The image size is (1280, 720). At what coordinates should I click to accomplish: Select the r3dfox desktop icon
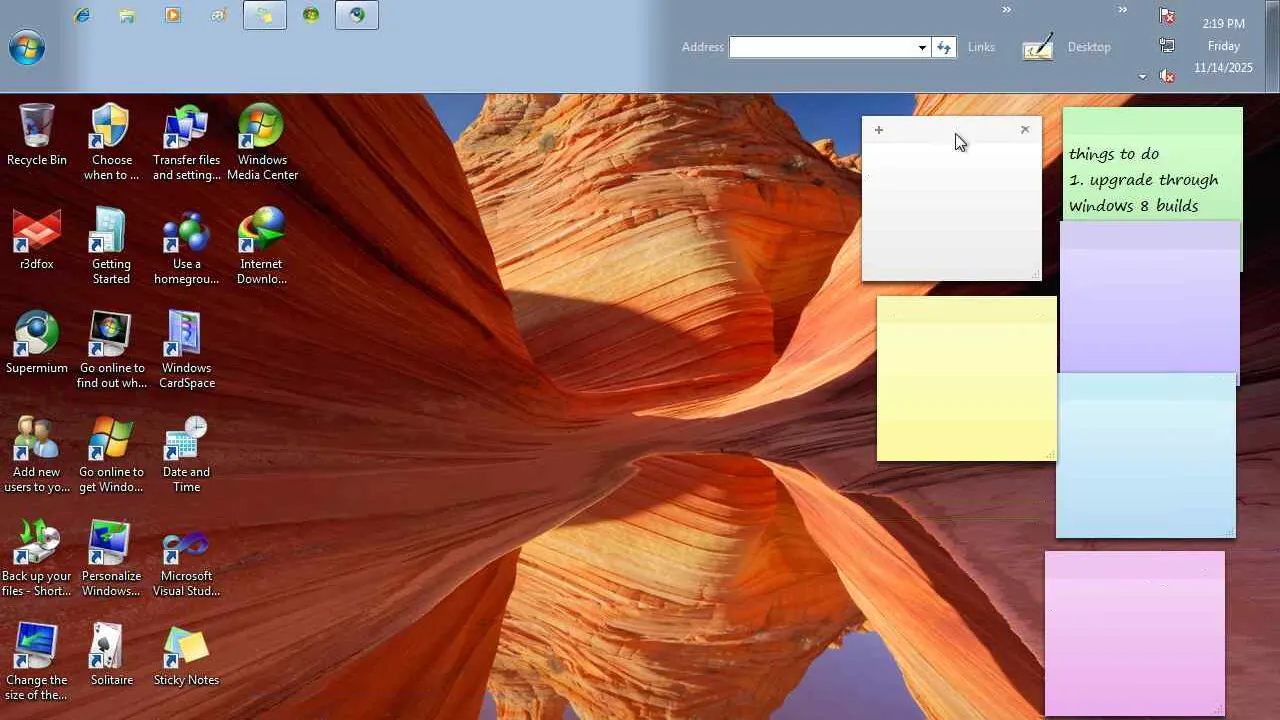37,240
